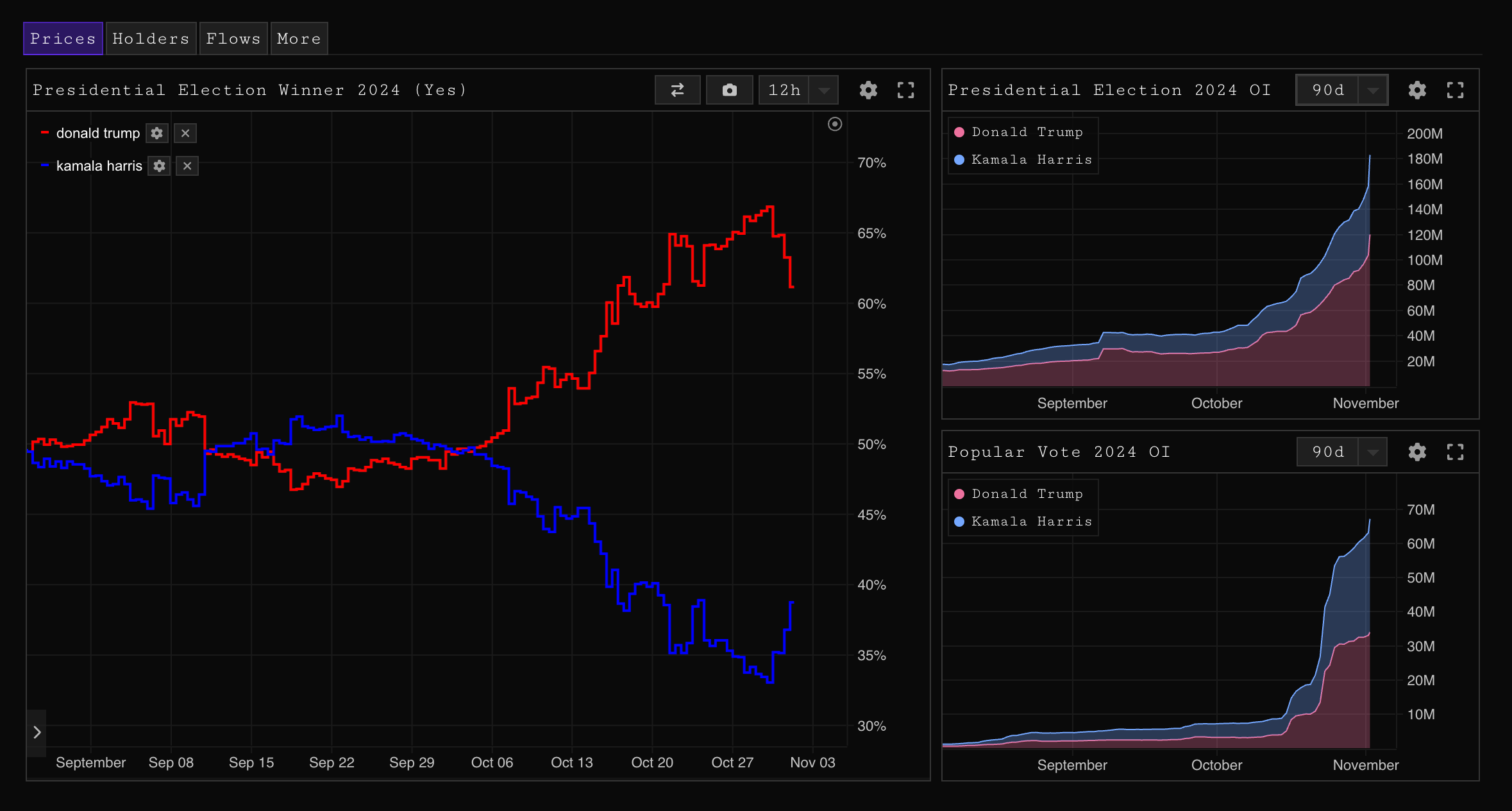Open gear settings for donald trump series
The image size is (1512, 811).
(x=157, y=133)
